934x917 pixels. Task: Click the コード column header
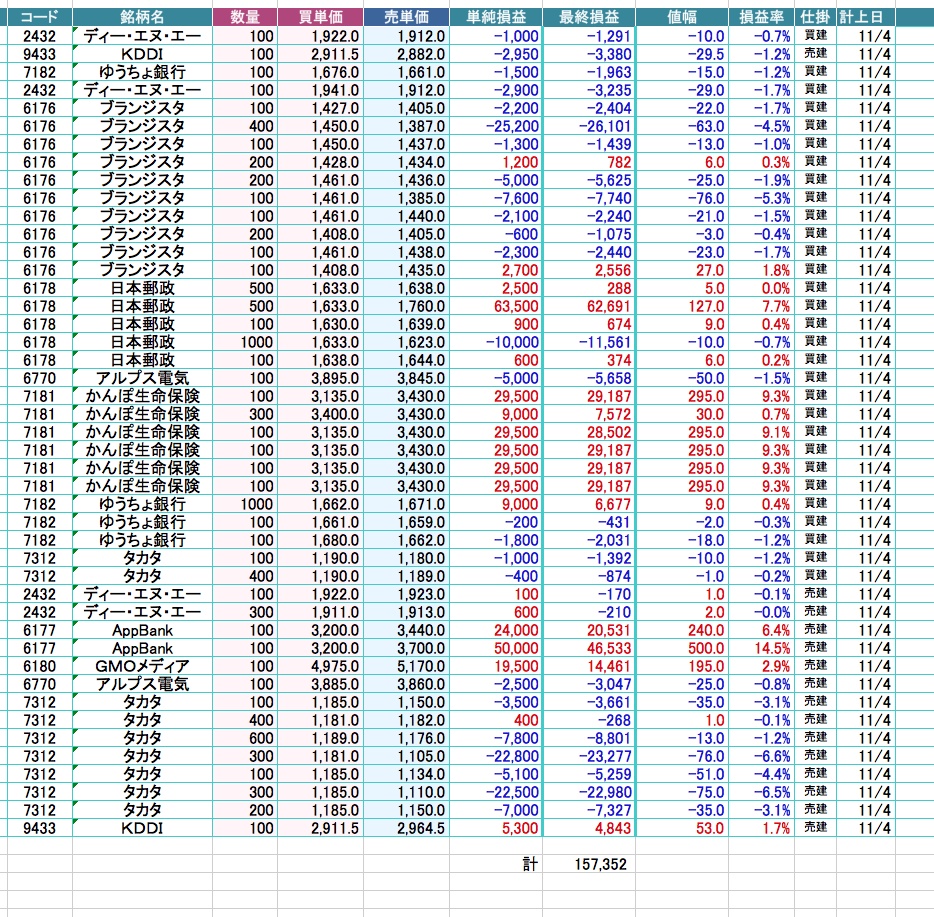click(38, 17)
